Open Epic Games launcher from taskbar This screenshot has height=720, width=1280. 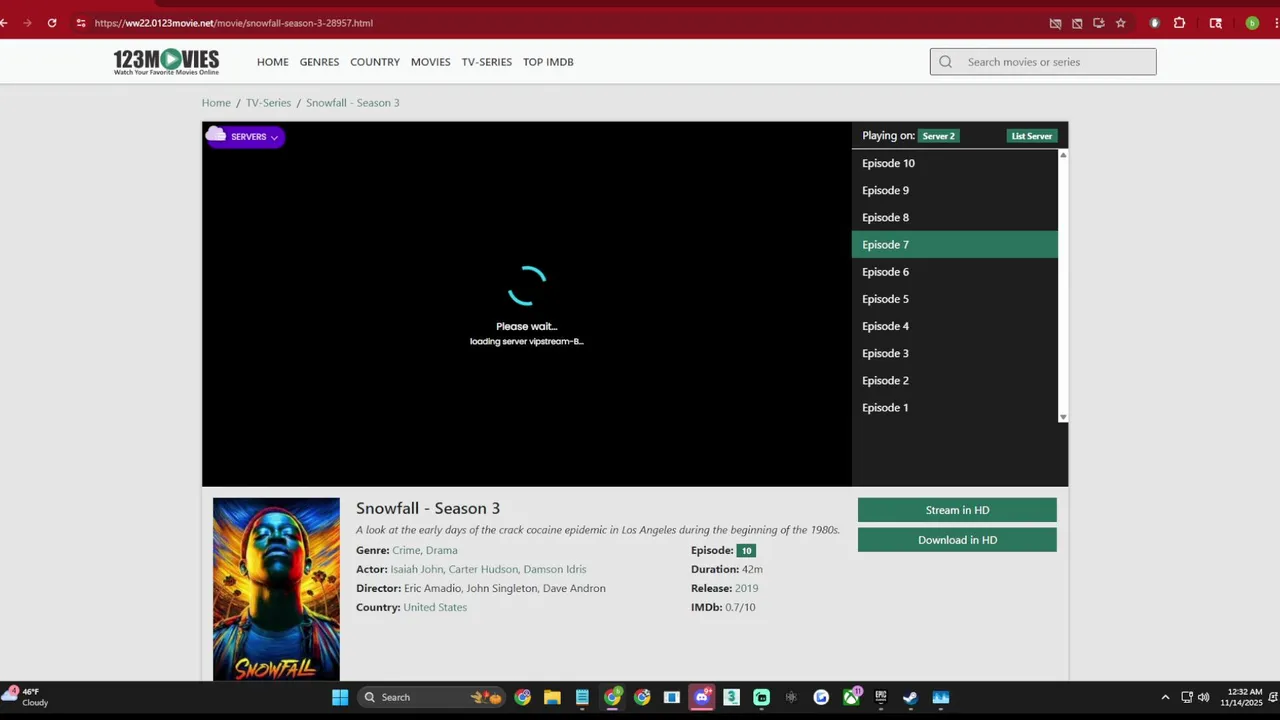click(x=880, y=697)
